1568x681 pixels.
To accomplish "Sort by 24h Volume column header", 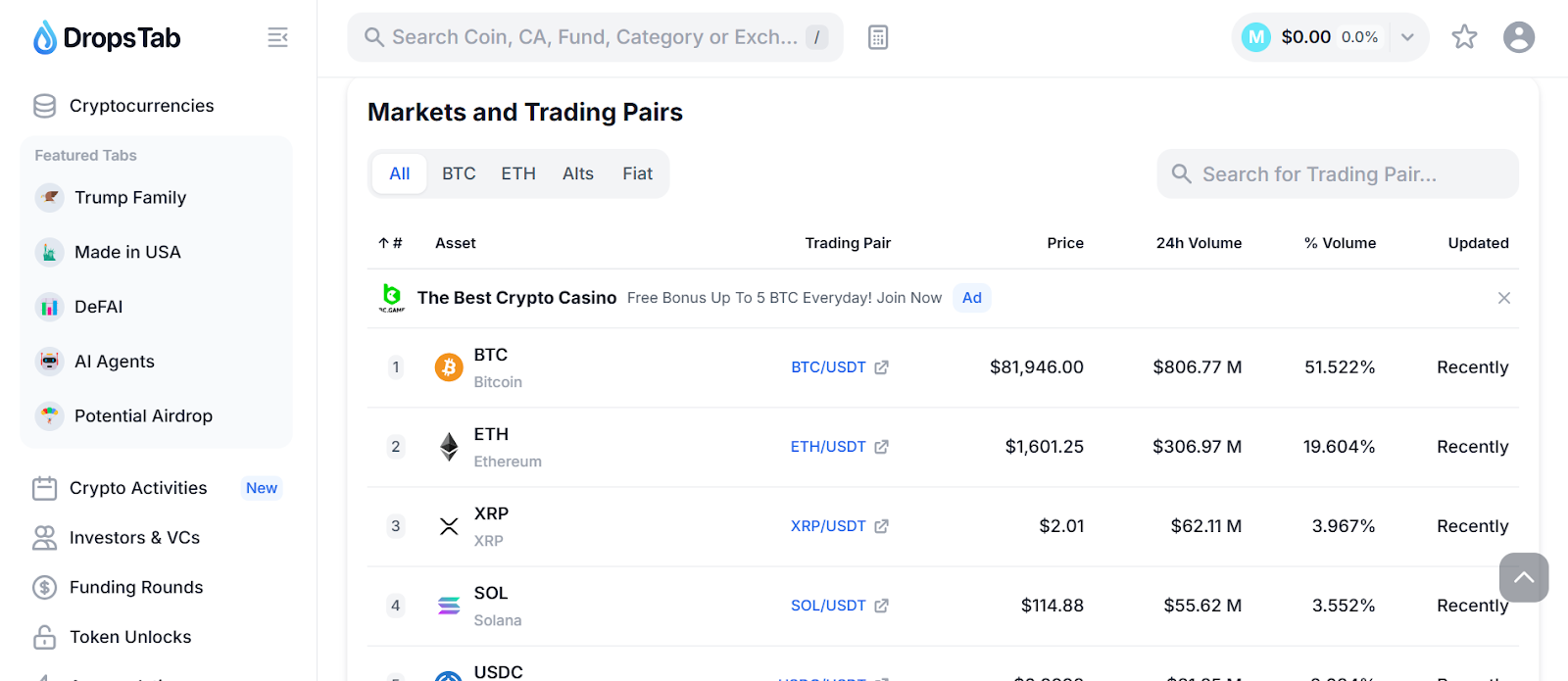I will coord(1198,243).
